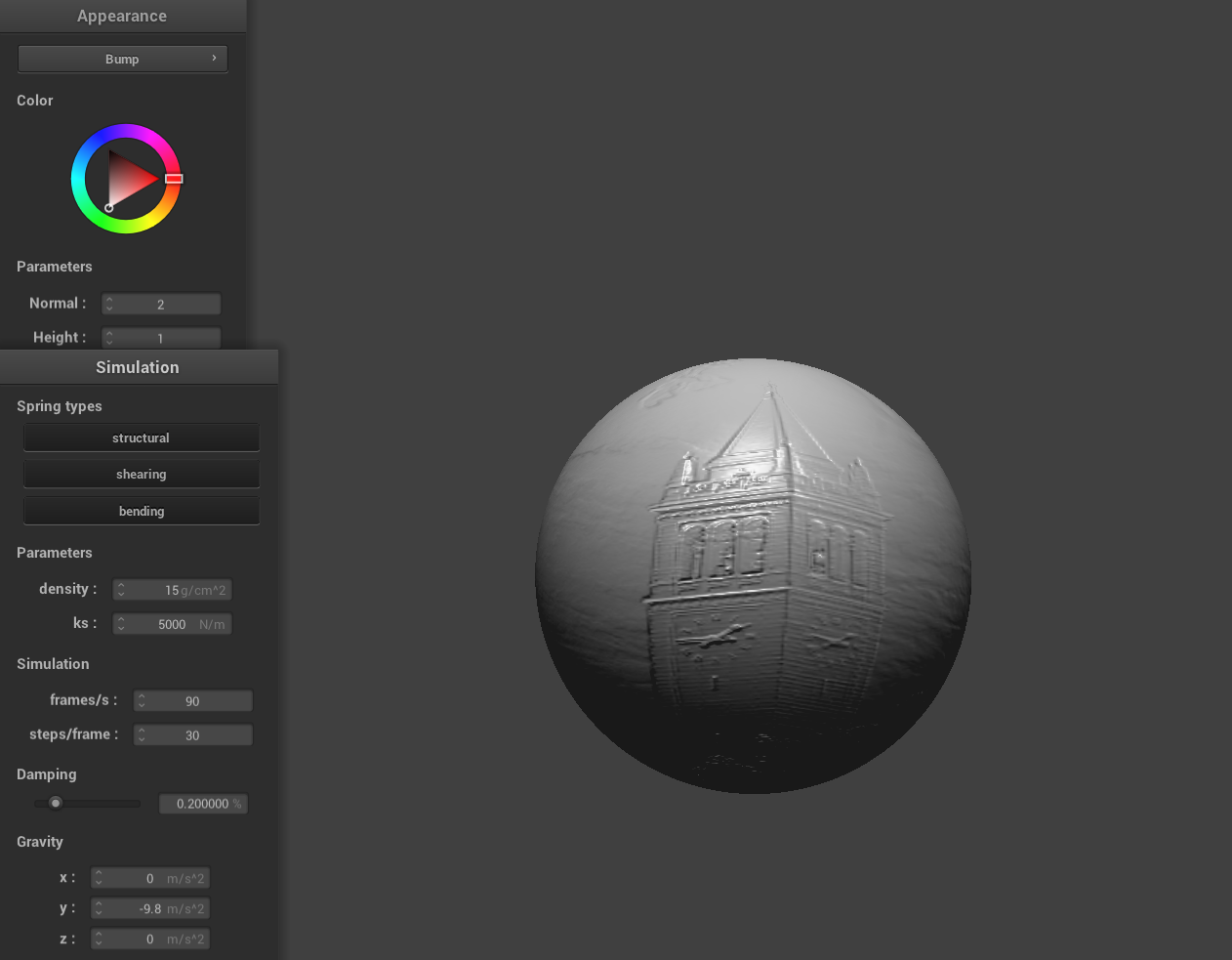Image resolution: width=1232 pixels, height=960 pixels.
Task: Click the Damping percentage value field
Action: [203, 804]
